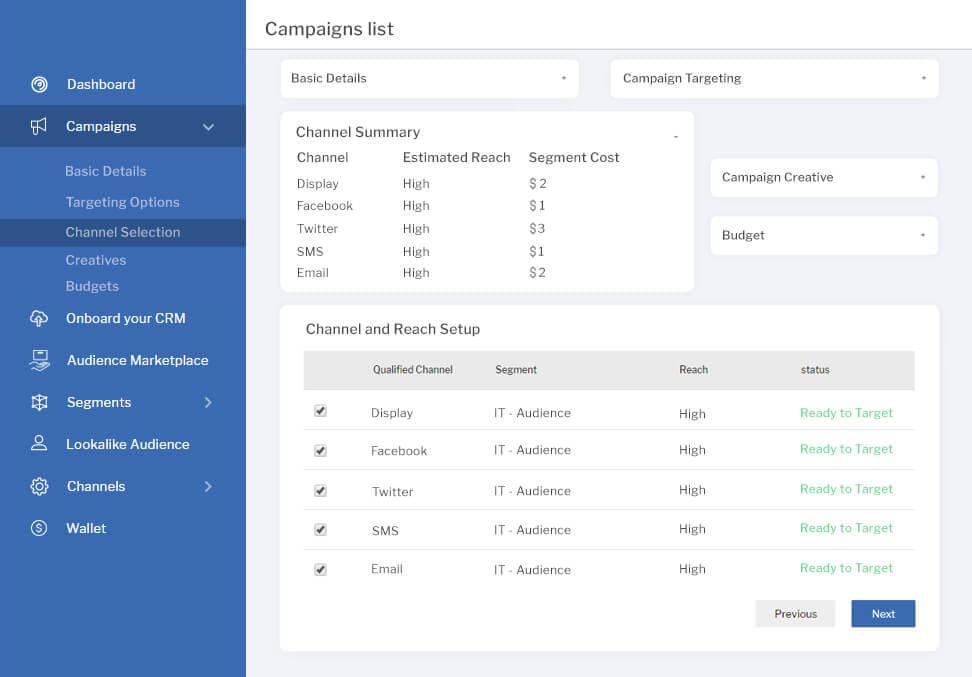
Task: Toggle the Twitter channel checkbox
Action: 320,491
